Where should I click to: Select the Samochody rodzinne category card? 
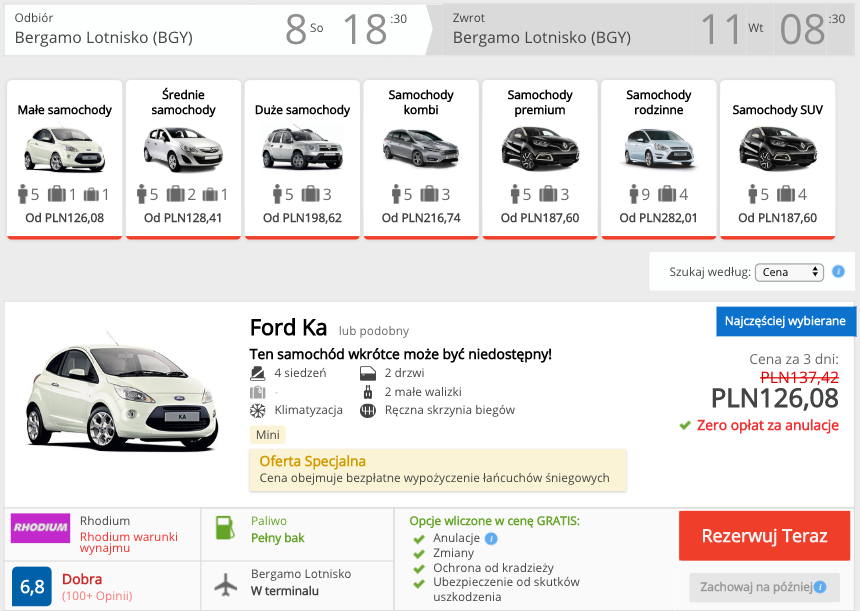(x=659, y=160)
